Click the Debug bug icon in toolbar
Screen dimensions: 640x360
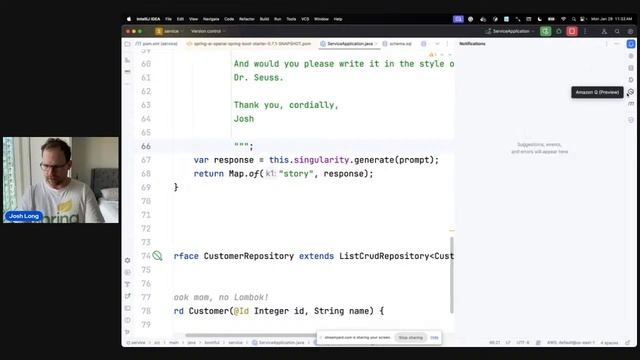tap(559, 31)
